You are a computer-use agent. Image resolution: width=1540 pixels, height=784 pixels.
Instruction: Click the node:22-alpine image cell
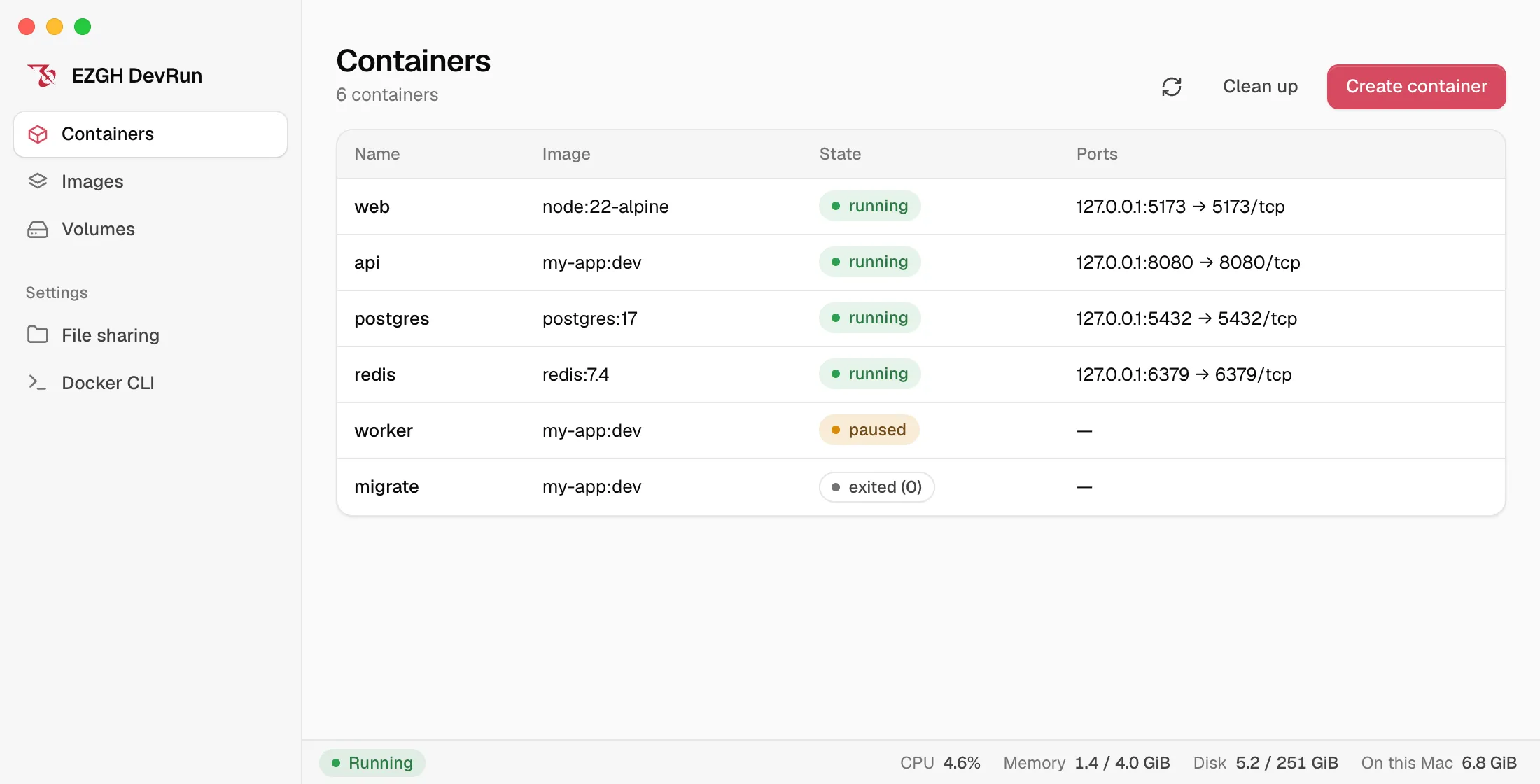coord(605,206)
